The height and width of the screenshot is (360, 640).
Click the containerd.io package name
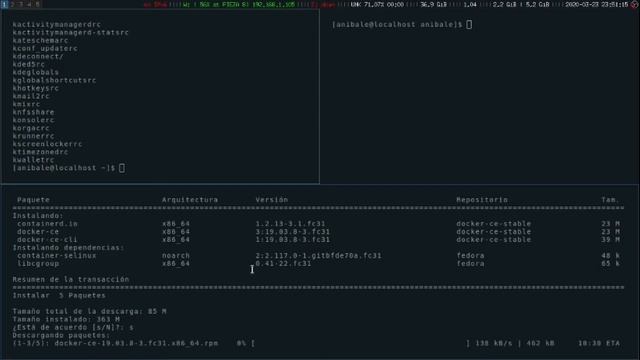point(47,224)
